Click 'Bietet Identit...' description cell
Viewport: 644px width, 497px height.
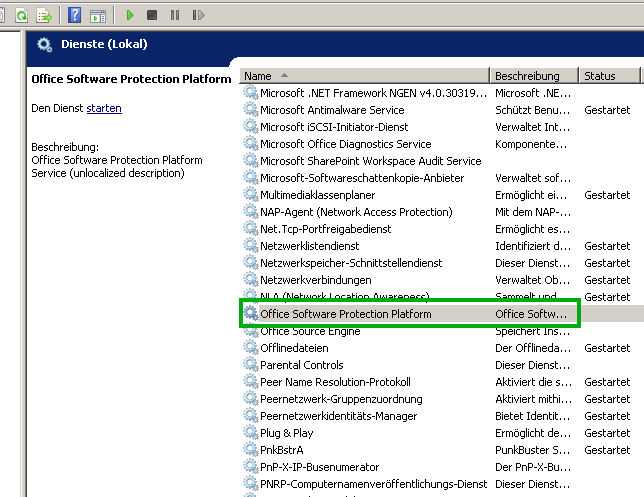coord(533,416)
